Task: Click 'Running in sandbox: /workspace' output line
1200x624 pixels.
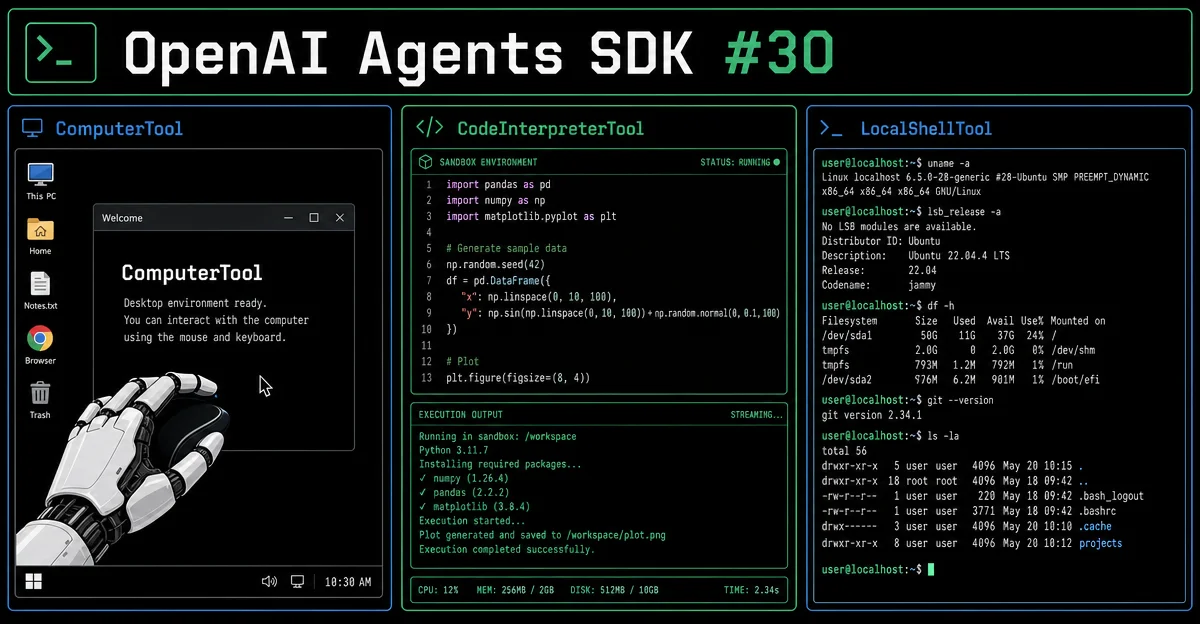Action: (x=497, y=436)
